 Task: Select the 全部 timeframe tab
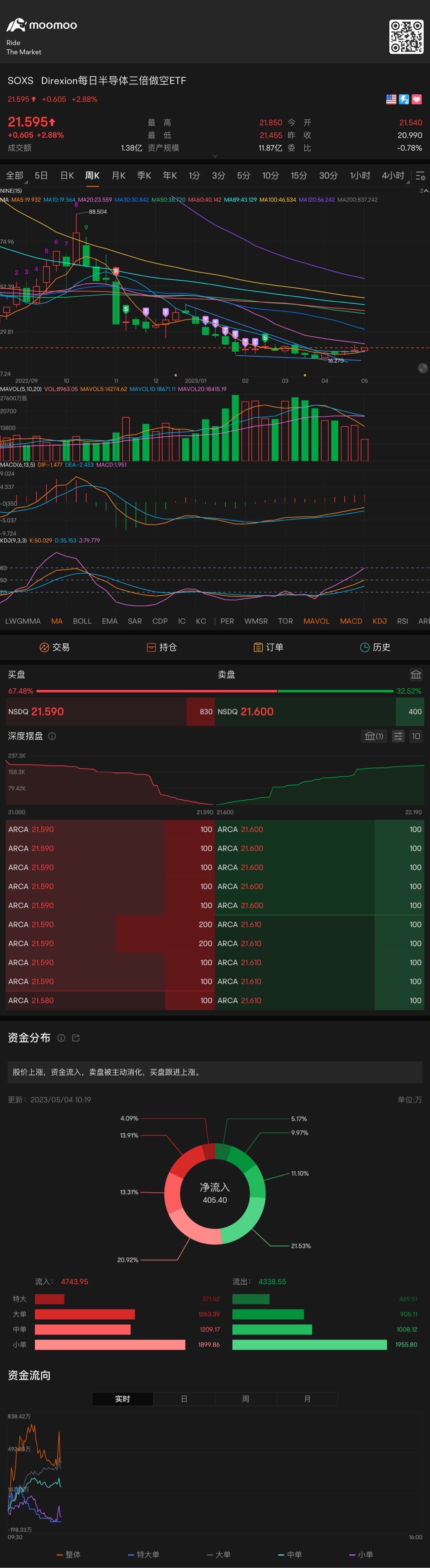click(15, 175)
